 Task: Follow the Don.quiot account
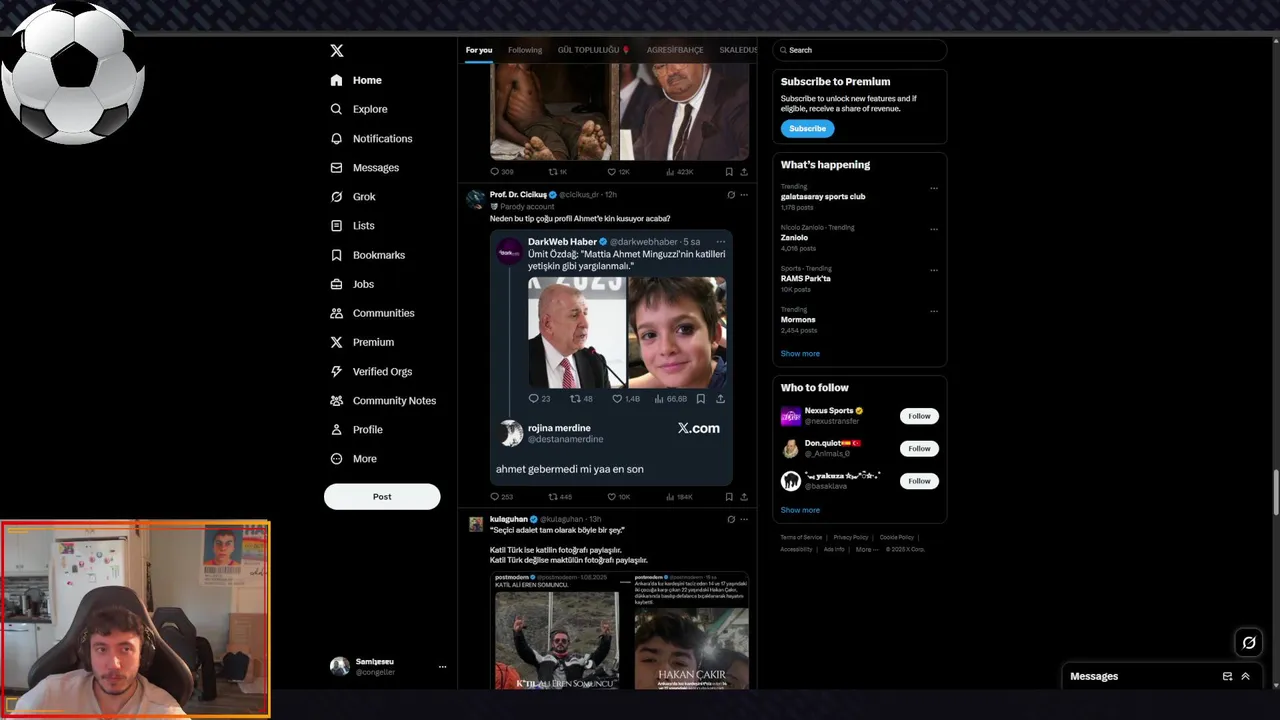pyautogui.click(x=919, y=448)
